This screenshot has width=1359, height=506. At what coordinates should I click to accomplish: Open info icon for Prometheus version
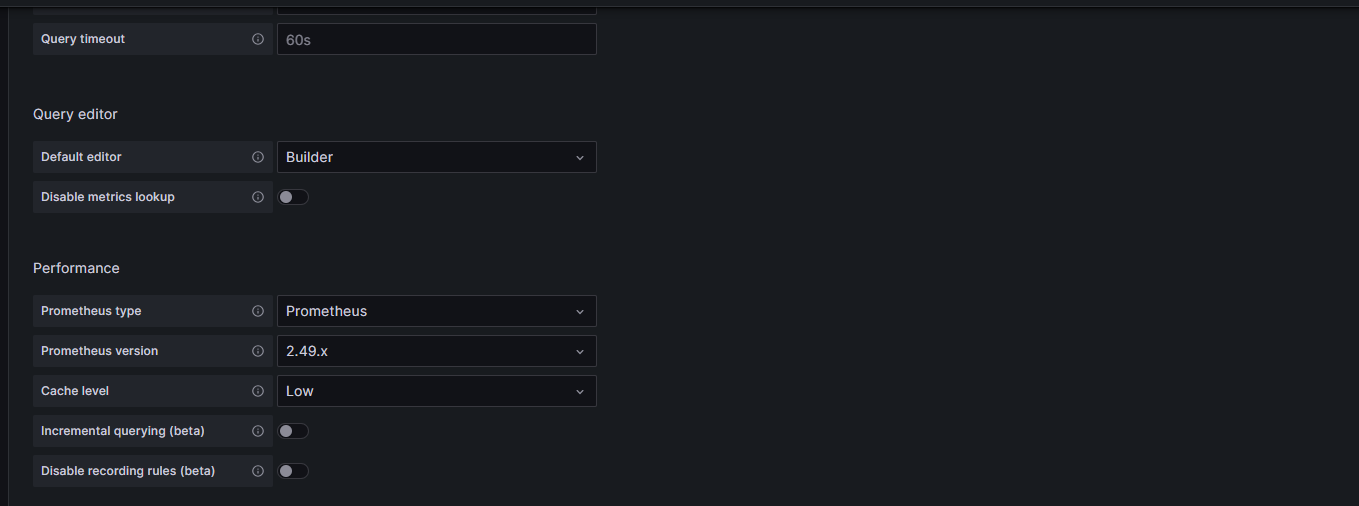[258, 351]
